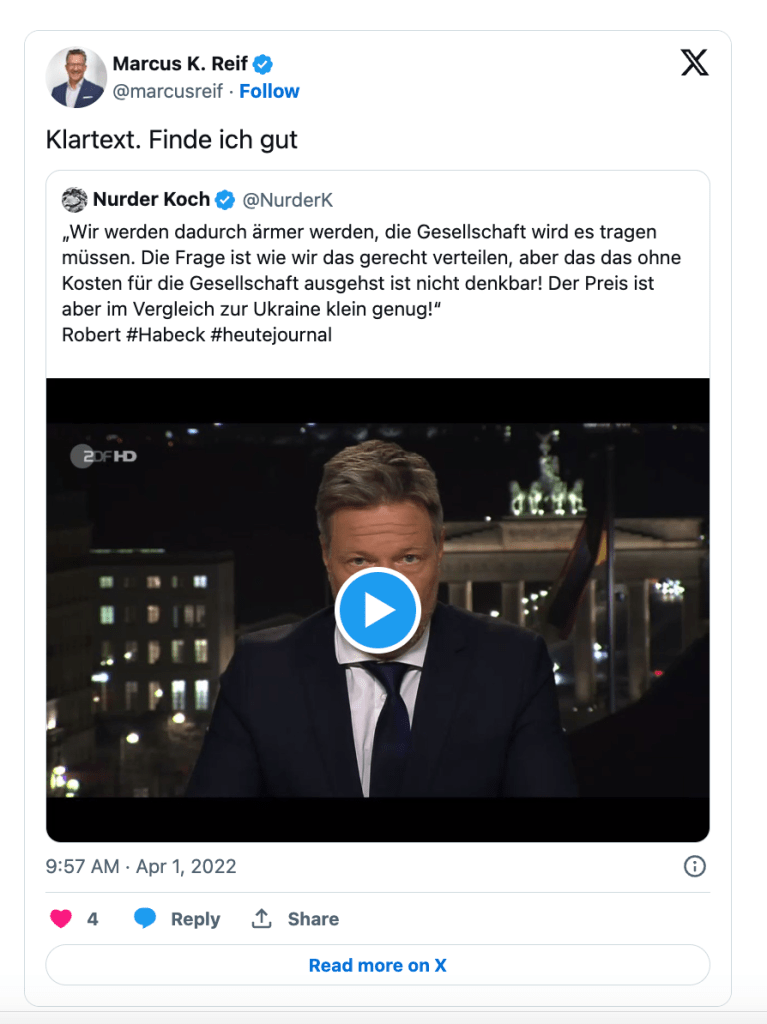Click the Nurder Koch avatar icon

[74, 199]
